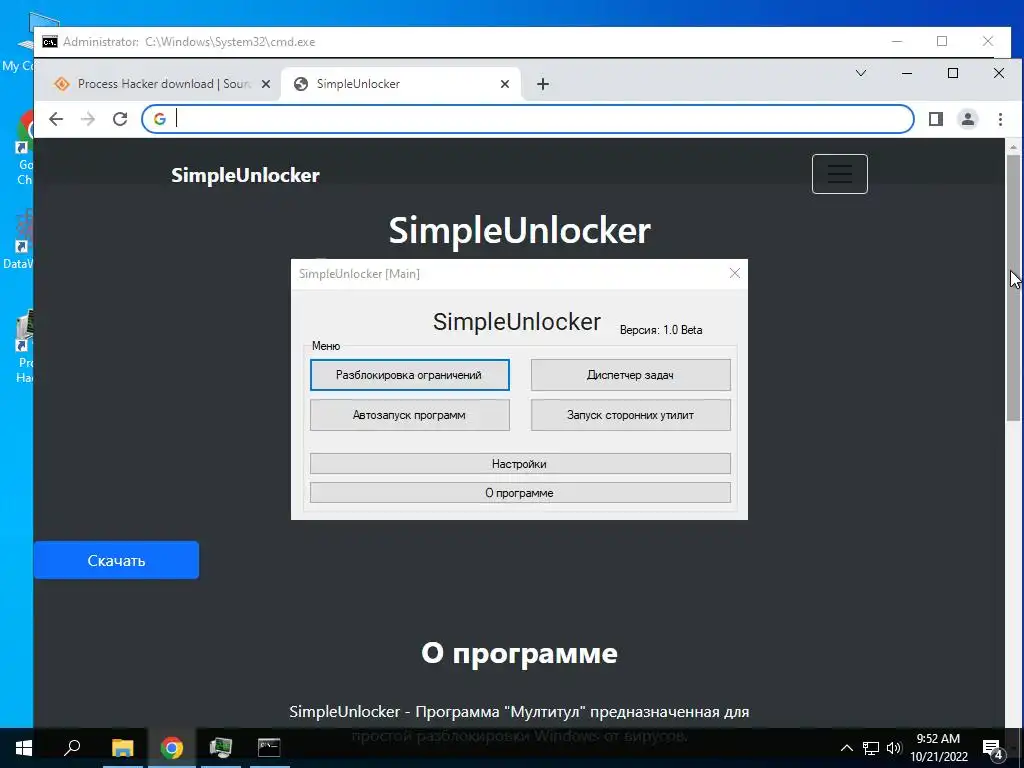Open File Explorer from taskbar
Viewport: 1024px width, 768px height.
[122, 748]
